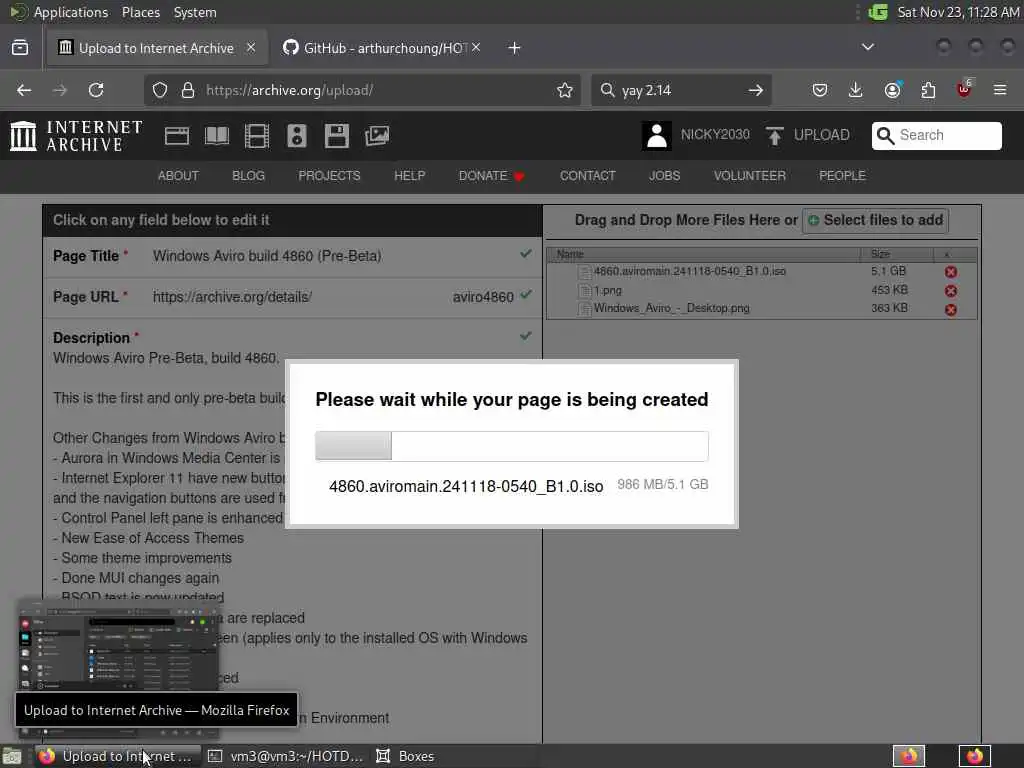Viewport: 1024px width, 768px height.
Task: Open Save to Pocket icon
Action: [820, 90]
